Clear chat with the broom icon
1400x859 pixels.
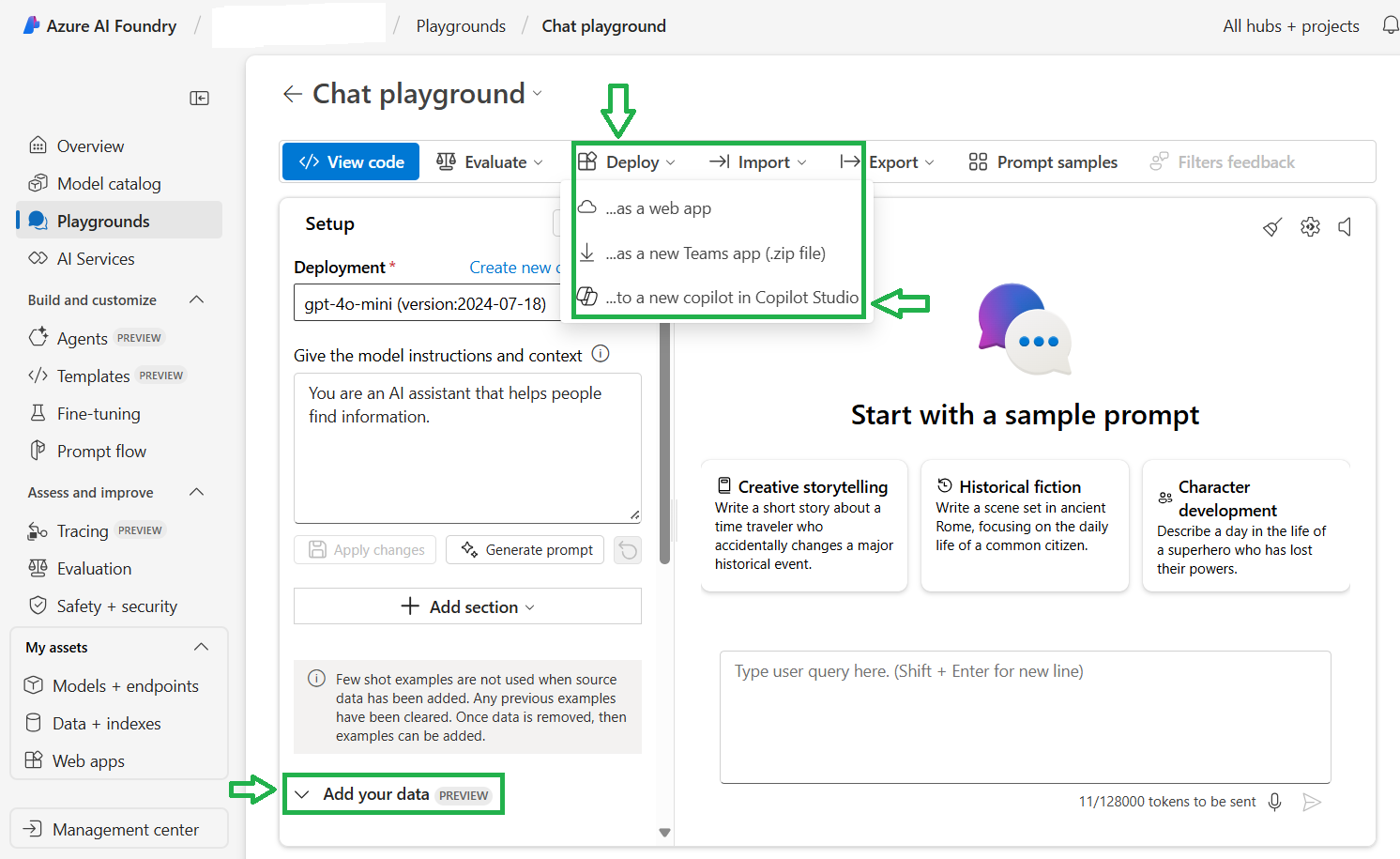coord(1272,227)
